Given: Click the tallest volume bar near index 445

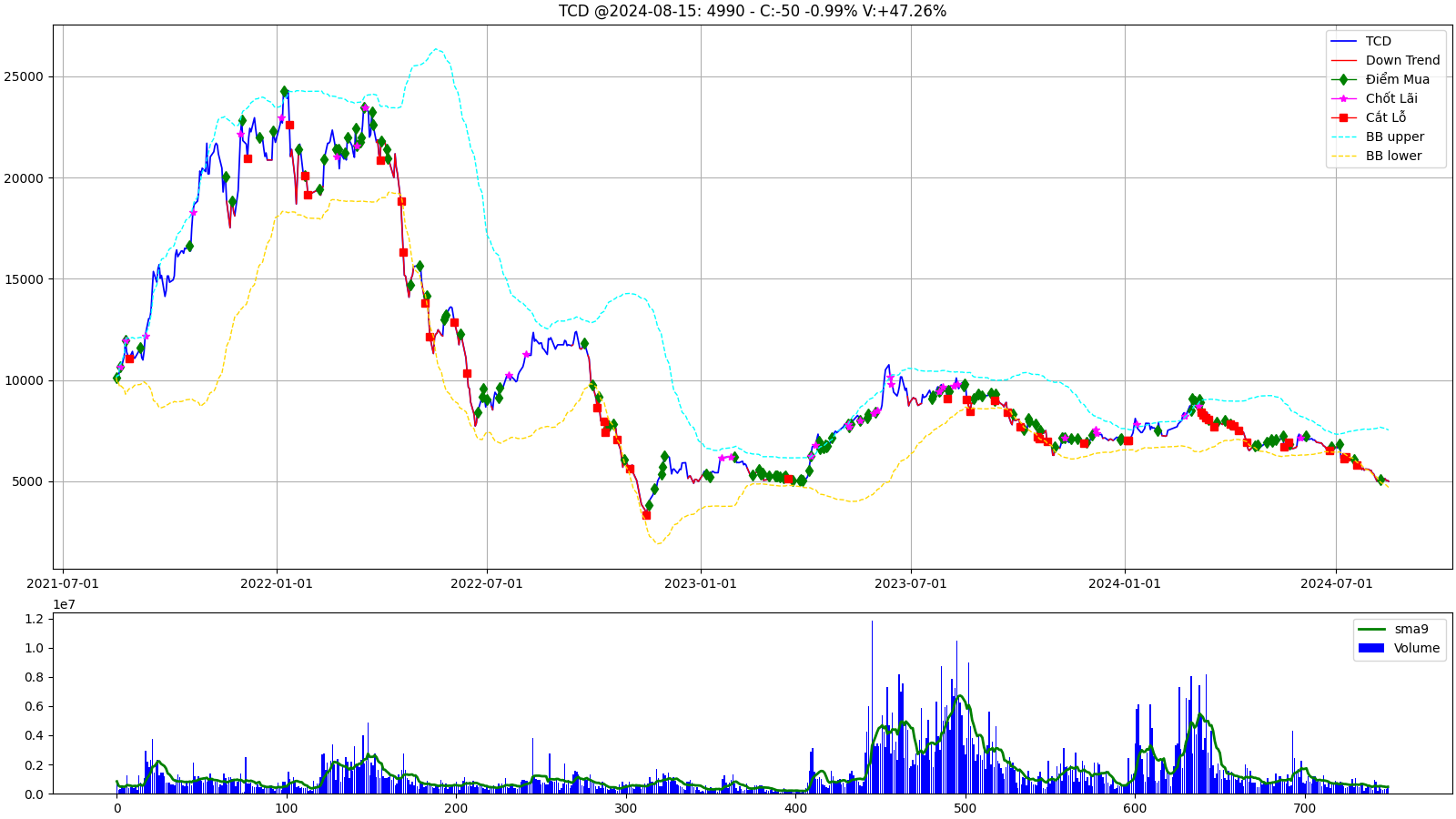Looking at the screenshot, I should click(872, 707).
